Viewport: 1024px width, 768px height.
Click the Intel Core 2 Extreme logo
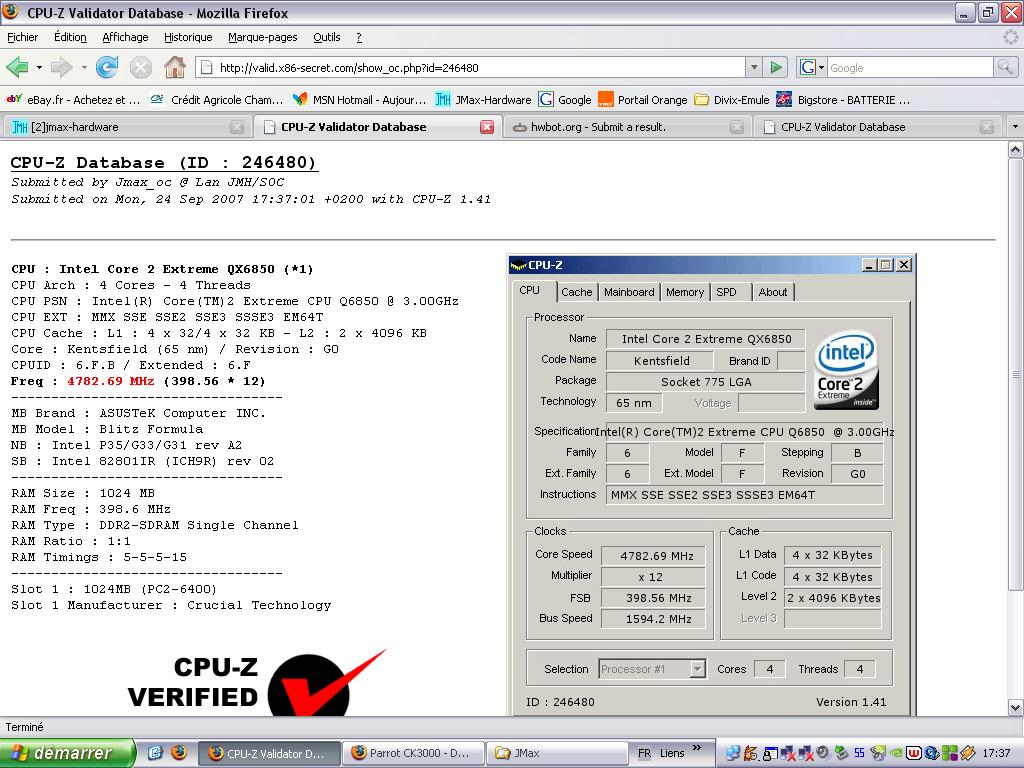tap(846, 370)
